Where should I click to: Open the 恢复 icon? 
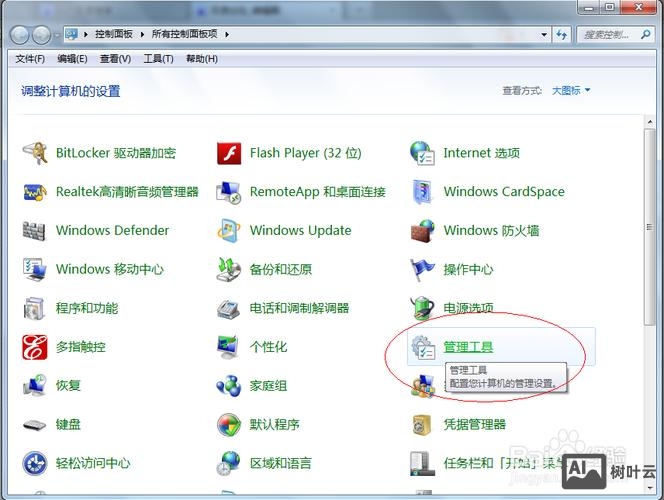(35, 385)
